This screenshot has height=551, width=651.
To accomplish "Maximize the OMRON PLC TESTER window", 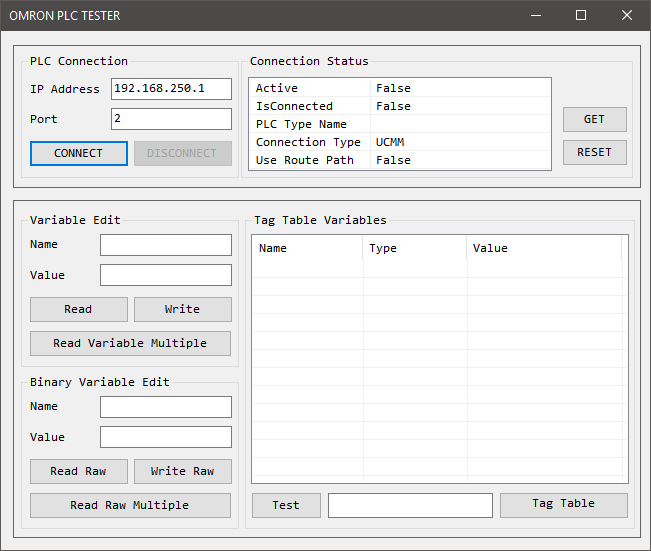I will (581, 15).
